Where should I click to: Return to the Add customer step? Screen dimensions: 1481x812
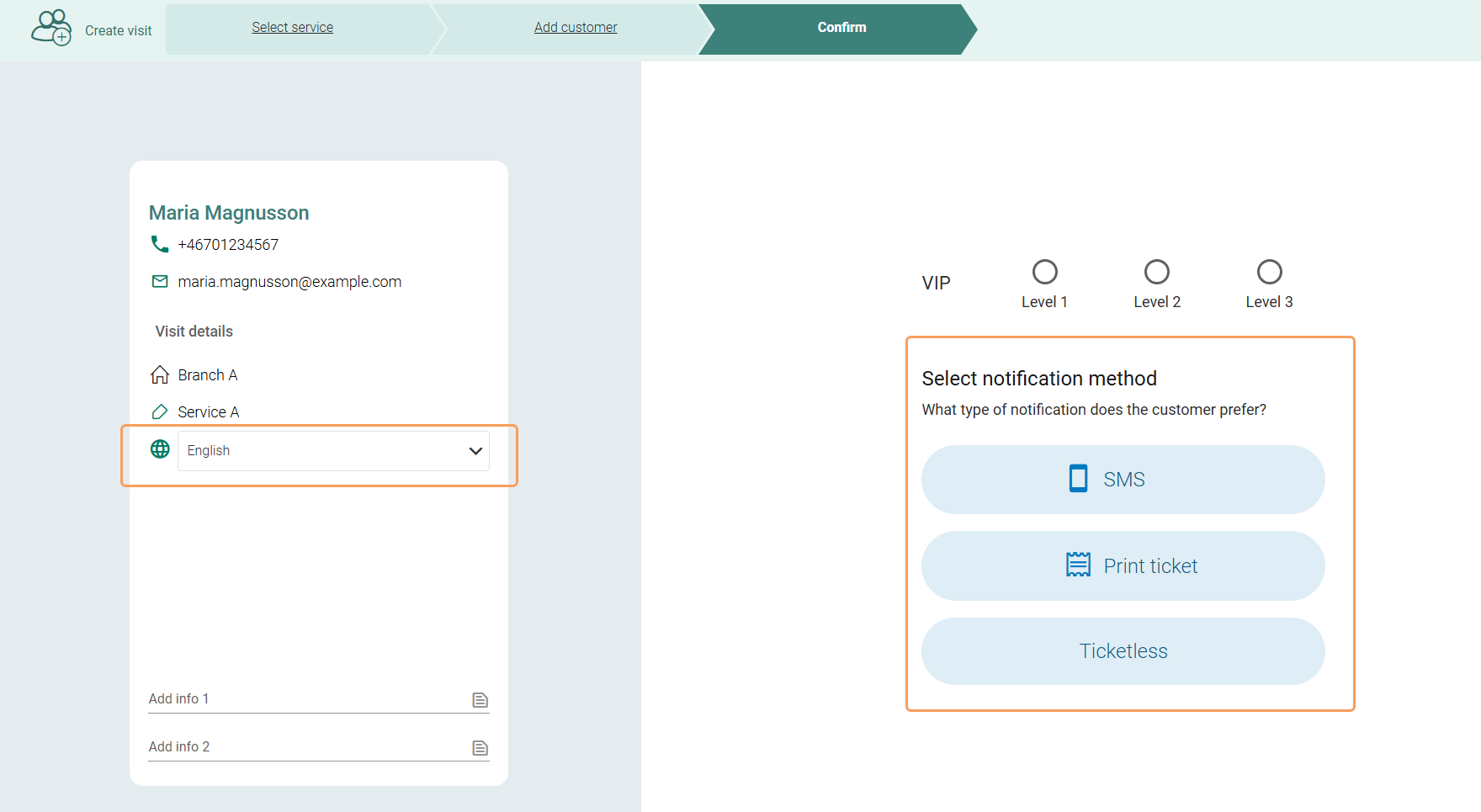[x=576, y=28]
